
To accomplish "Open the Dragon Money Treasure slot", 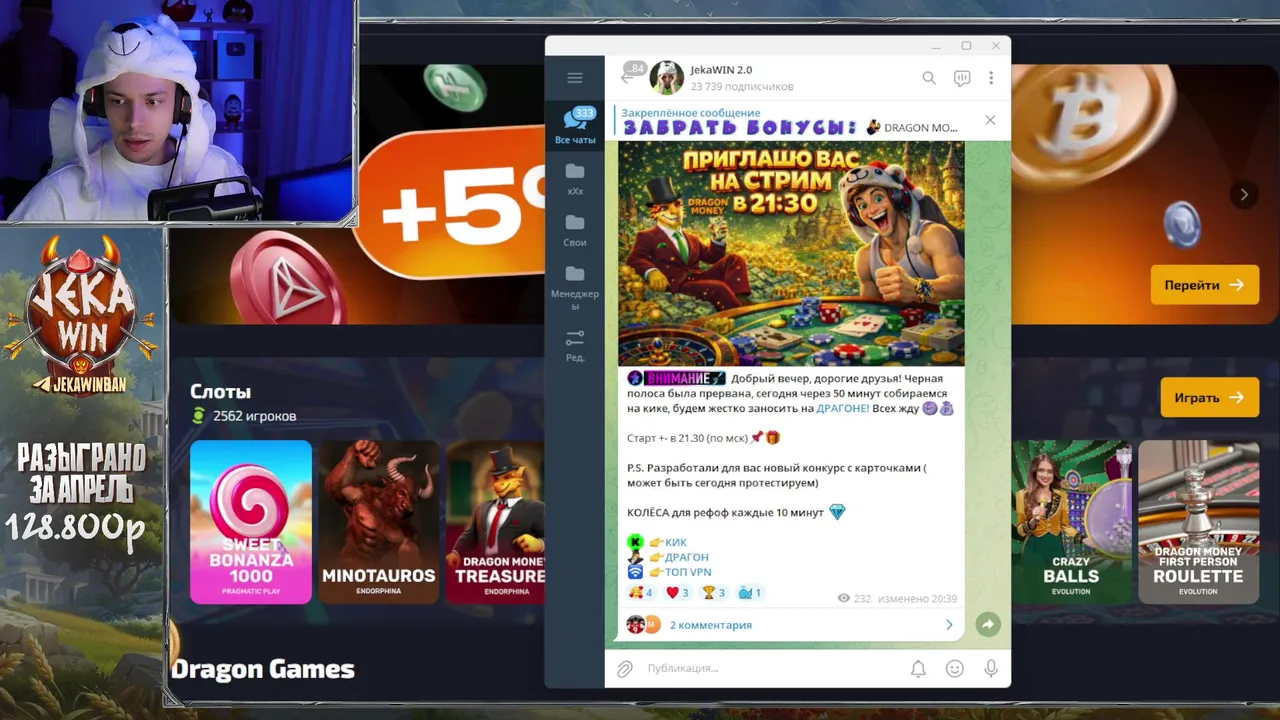I will point(496,522).
